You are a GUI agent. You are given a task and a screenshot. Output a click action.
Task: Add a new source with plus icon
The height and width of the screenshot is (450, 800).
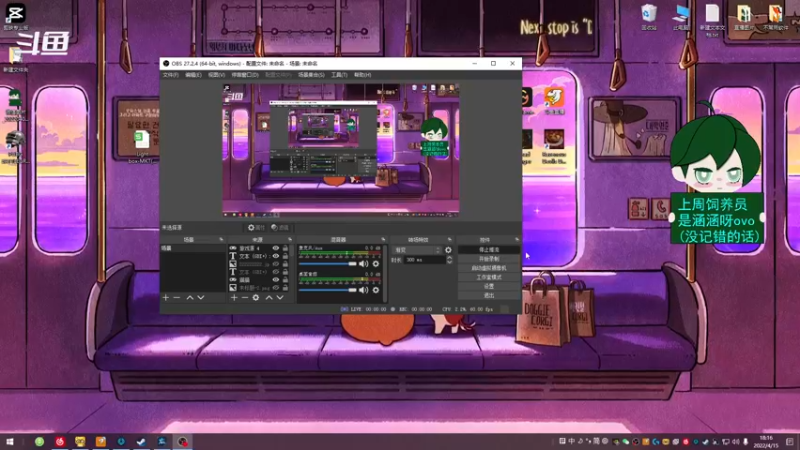pos(234,297)
